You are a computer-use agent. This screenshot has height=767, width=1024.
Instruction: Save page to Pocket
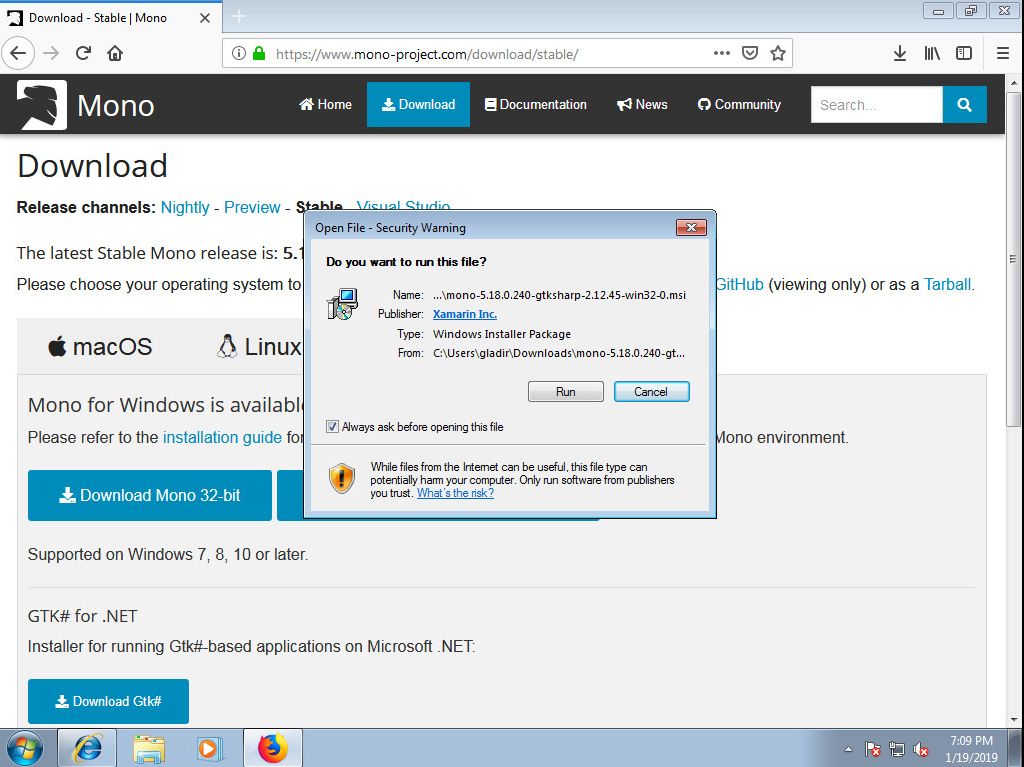[x=750, y=54]
